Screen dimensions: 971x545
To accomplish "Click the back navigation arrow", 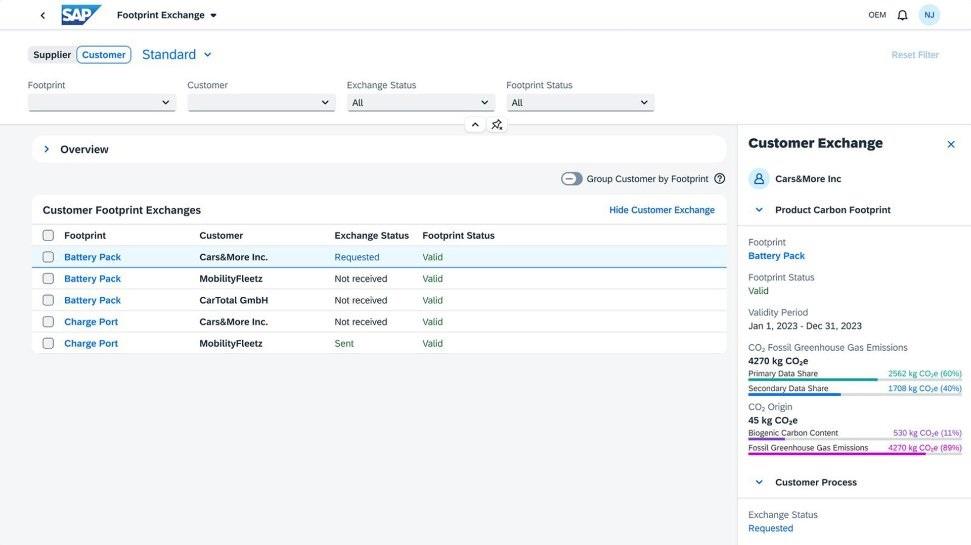I will (x=42, y=15).
